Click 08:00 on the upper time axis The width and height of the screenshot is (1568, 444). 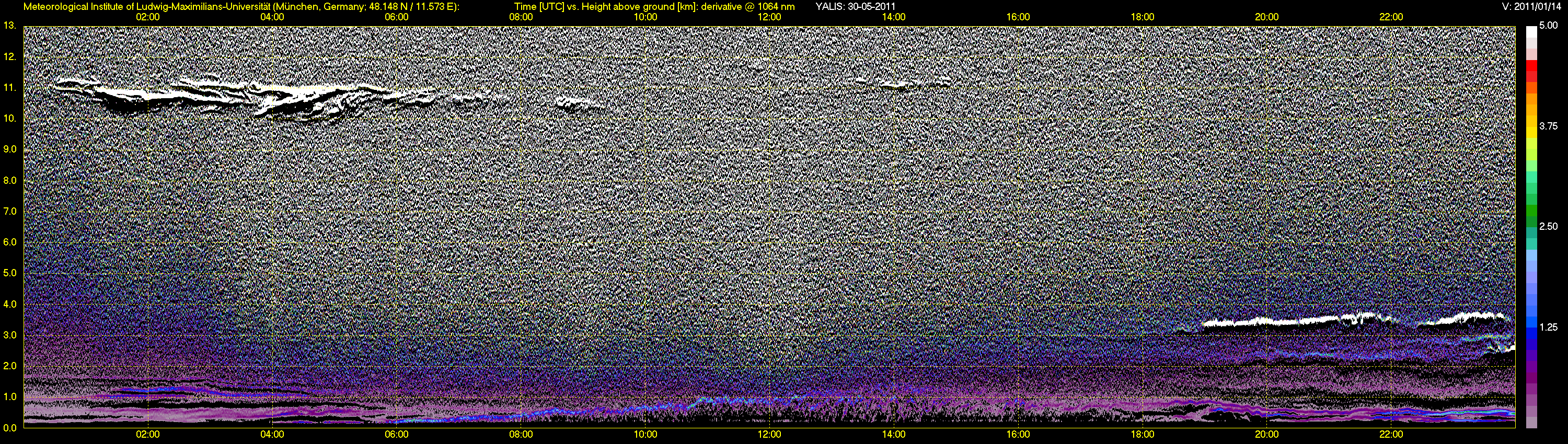(x=521, y=17)
